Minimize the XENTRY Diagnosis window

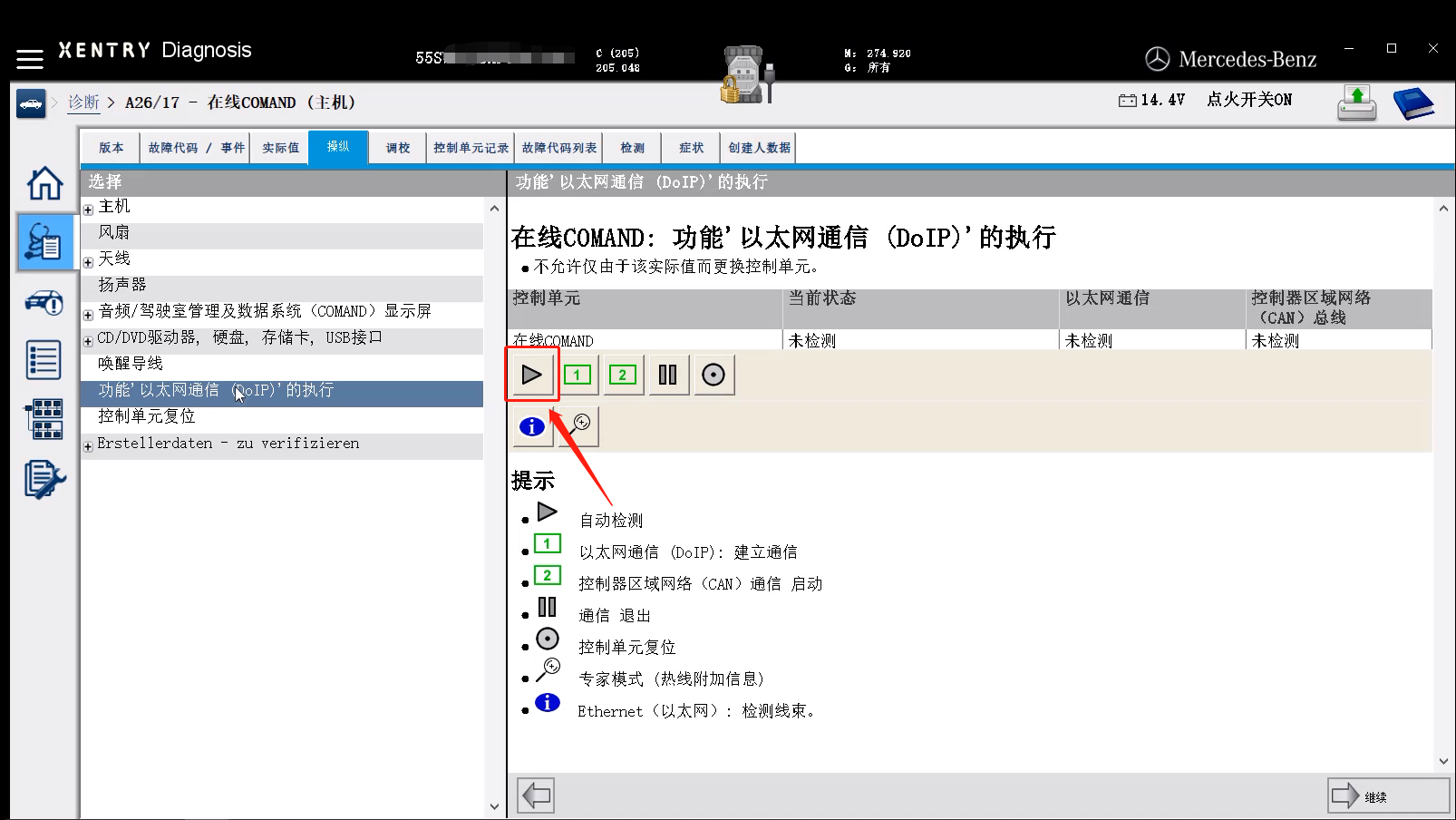click(1349, 48)
